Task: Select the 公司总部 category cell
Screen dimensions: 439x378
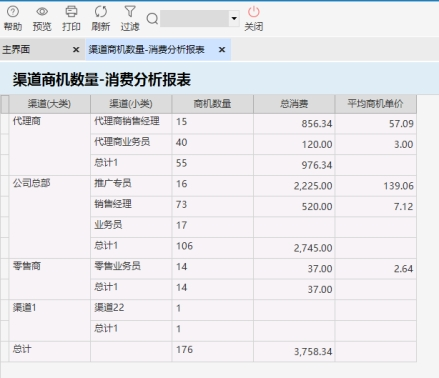Action: tap(50, 217)
